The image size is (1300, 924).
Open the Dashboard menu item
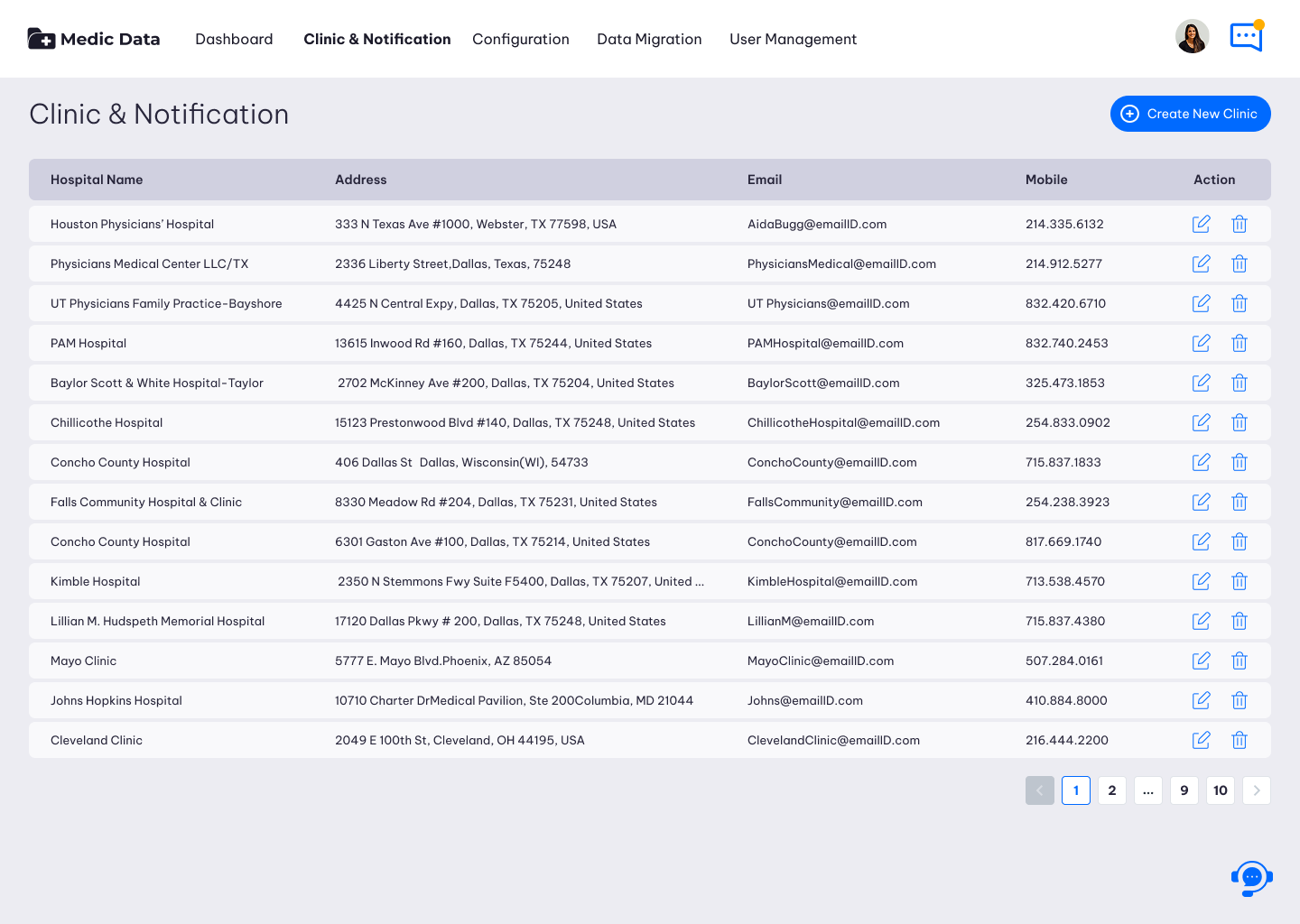234,39
